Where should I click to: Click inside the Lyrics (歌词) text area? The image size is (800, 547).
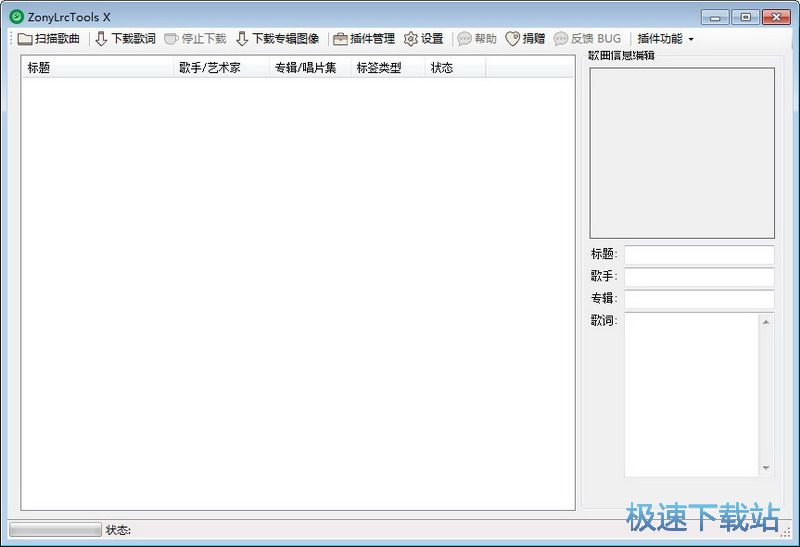[692, 394]
